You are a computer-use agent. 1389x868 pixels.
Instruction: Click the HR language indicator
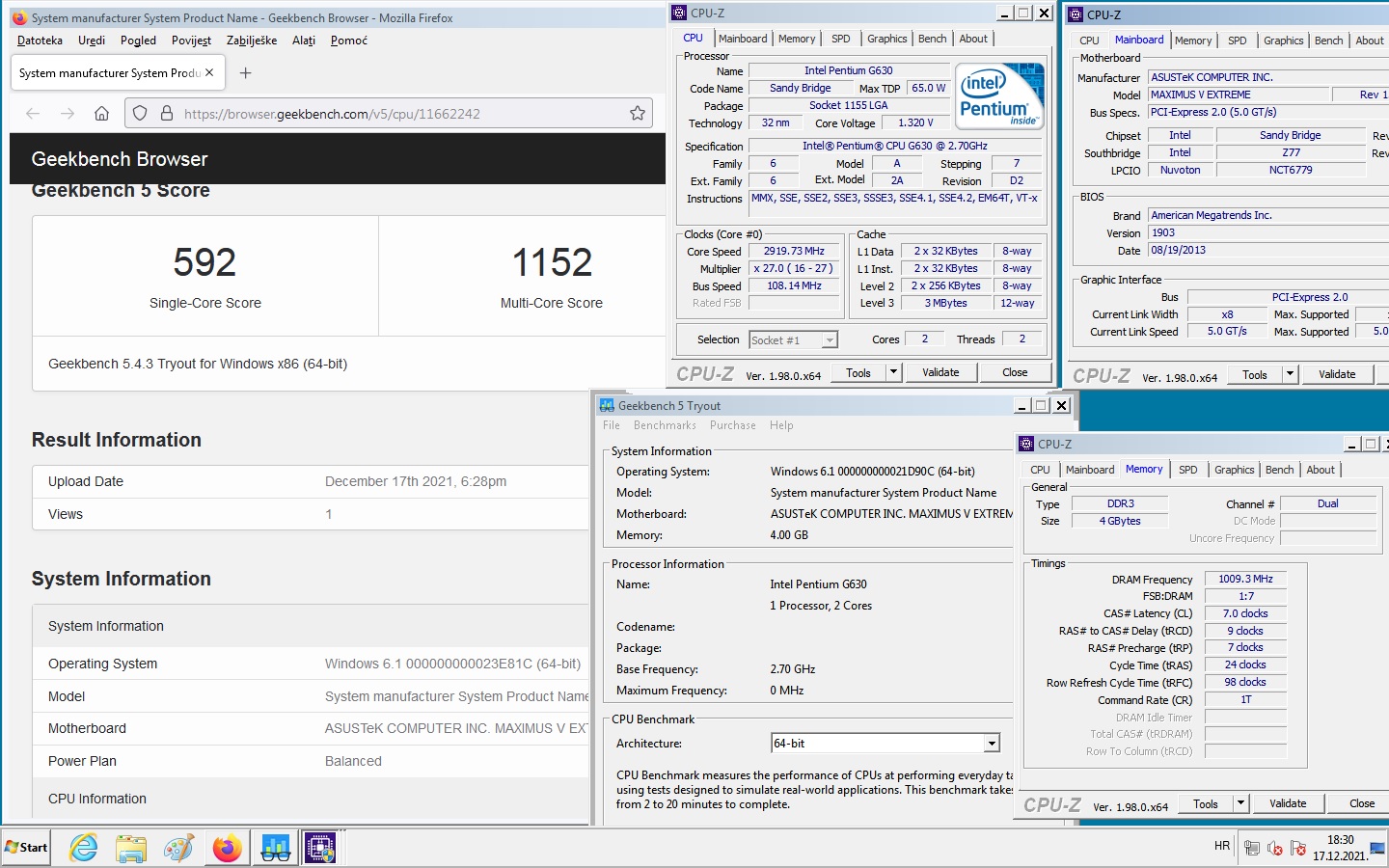pos(1222,846)
